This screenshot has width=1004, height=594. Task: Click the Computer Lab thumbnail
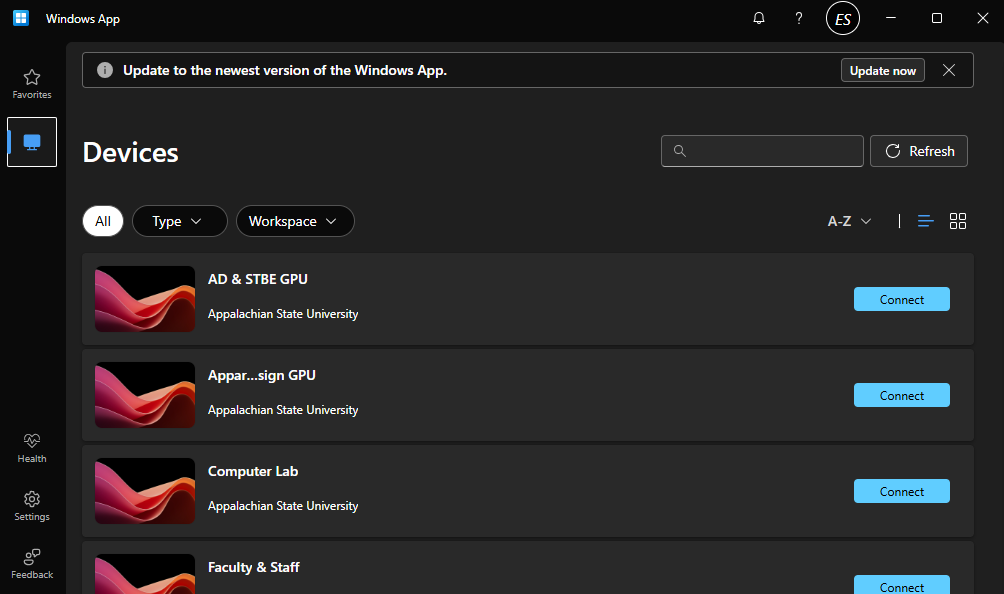pos(145,491)
